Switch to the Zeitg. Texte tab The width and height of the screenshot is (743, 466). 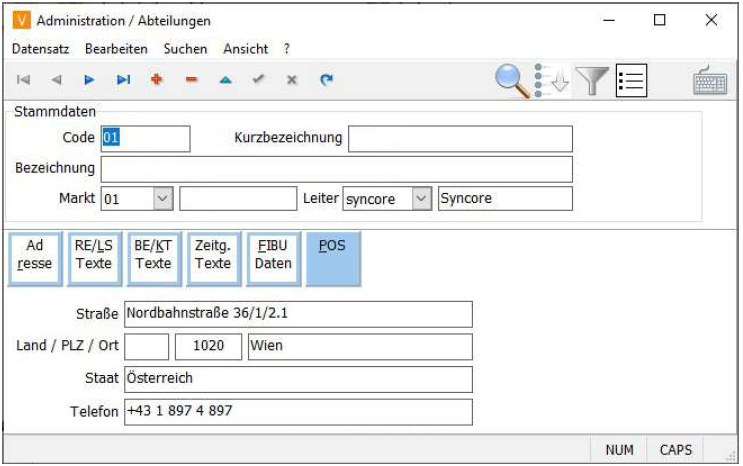click(x=214, y=259)
